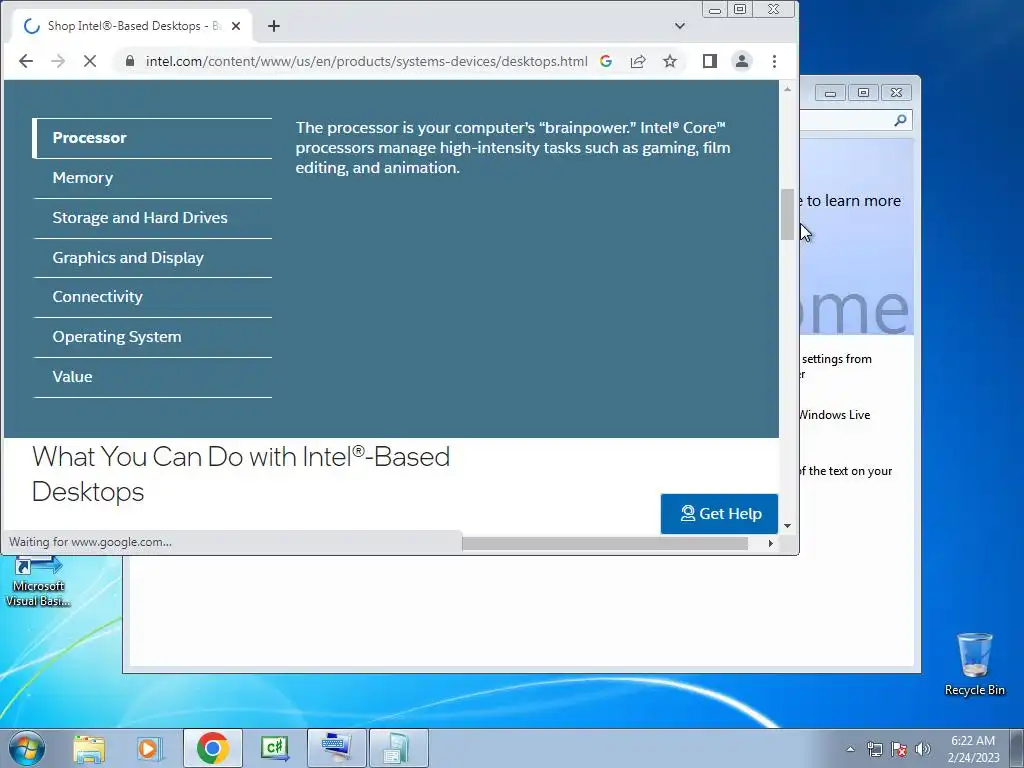Click the processor description paragraph
The image size is (1024, 768).
pyautogui.click(x=513, y=148)
